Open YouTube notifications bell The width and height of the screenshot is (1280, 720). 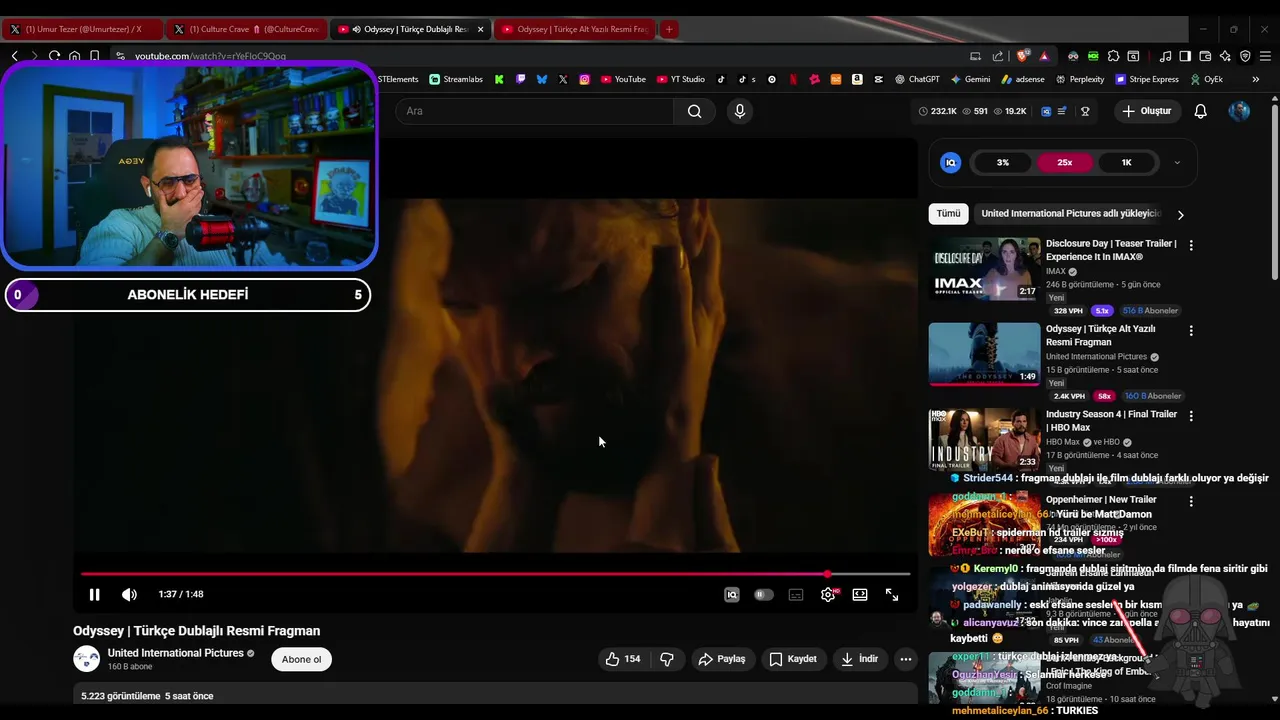[1201, 111]
